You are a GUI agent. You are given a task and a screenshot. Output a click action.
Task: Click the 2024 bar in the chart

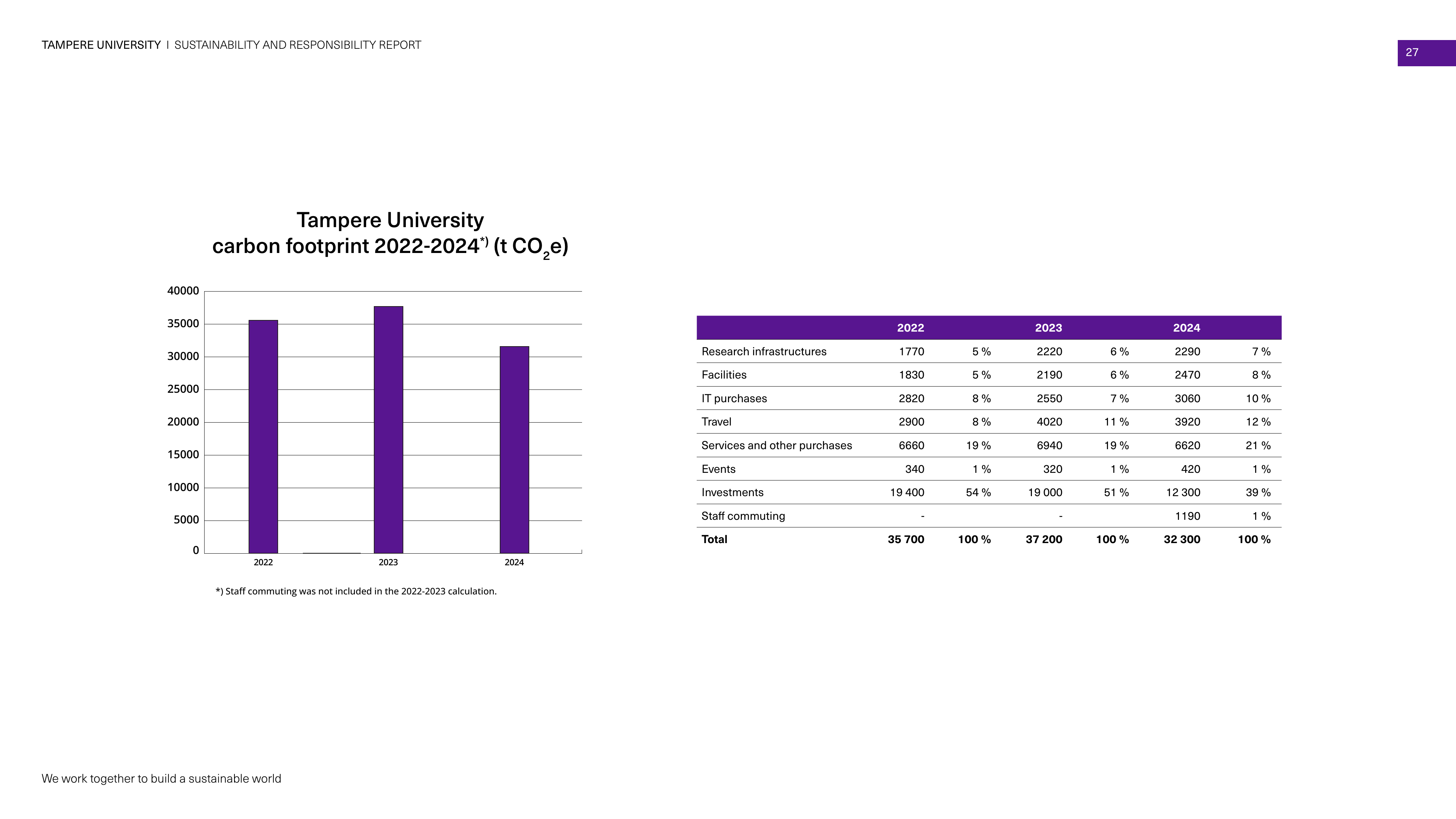(x=514, y=449)
